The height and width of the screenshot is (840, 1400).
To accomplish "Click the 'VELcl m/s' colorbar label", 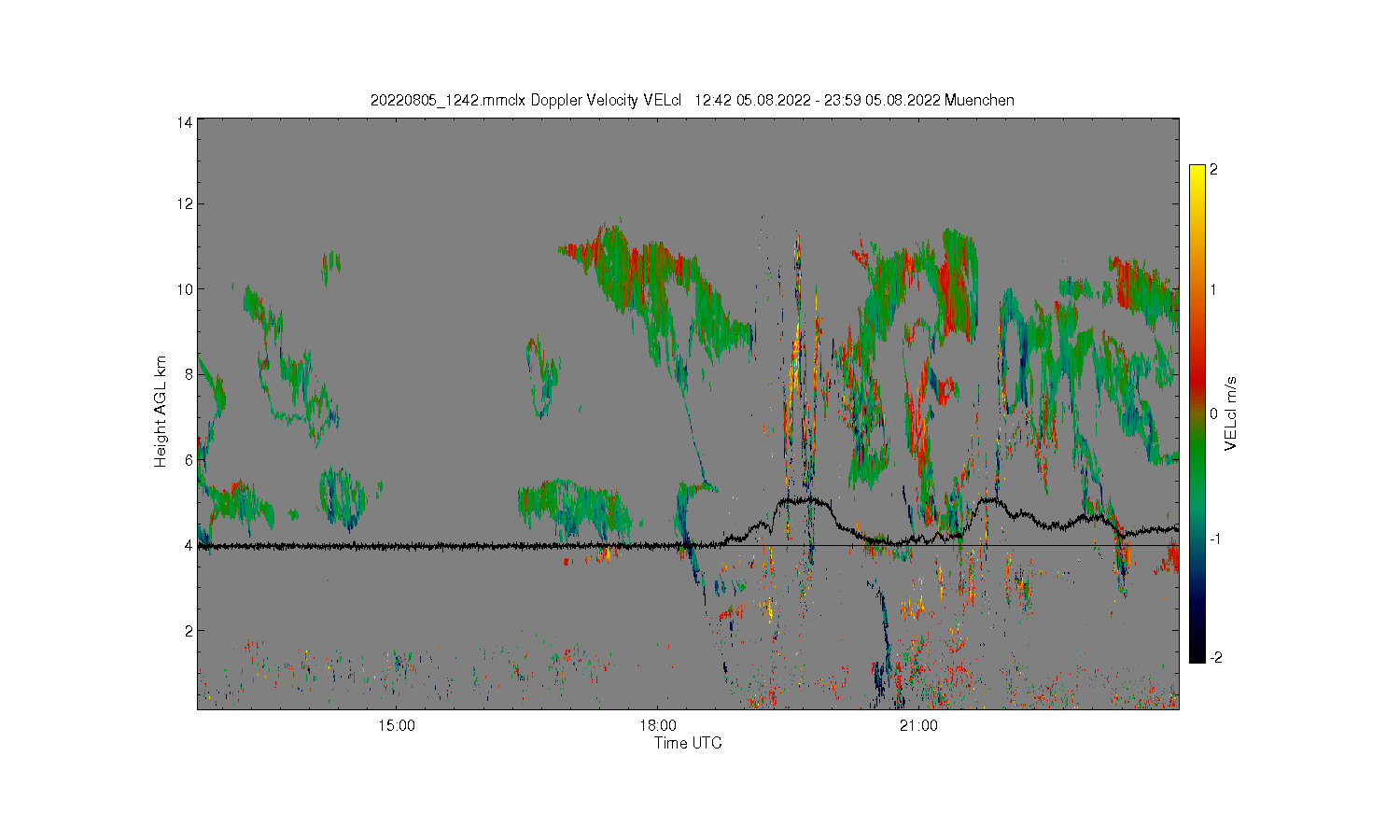I will [1231, 413].
